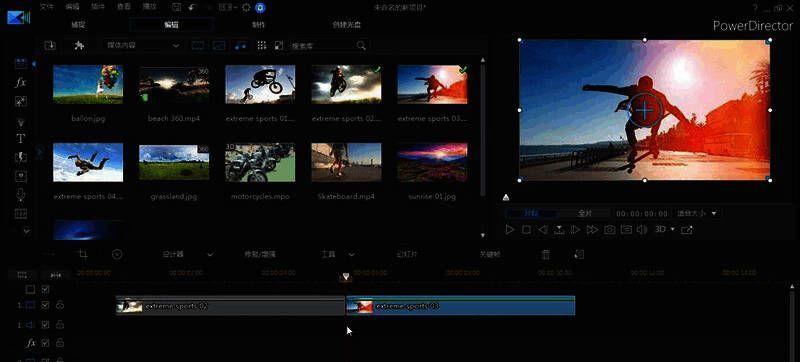Delete selected clip with trash icon
800x362 pixels.
545,254
